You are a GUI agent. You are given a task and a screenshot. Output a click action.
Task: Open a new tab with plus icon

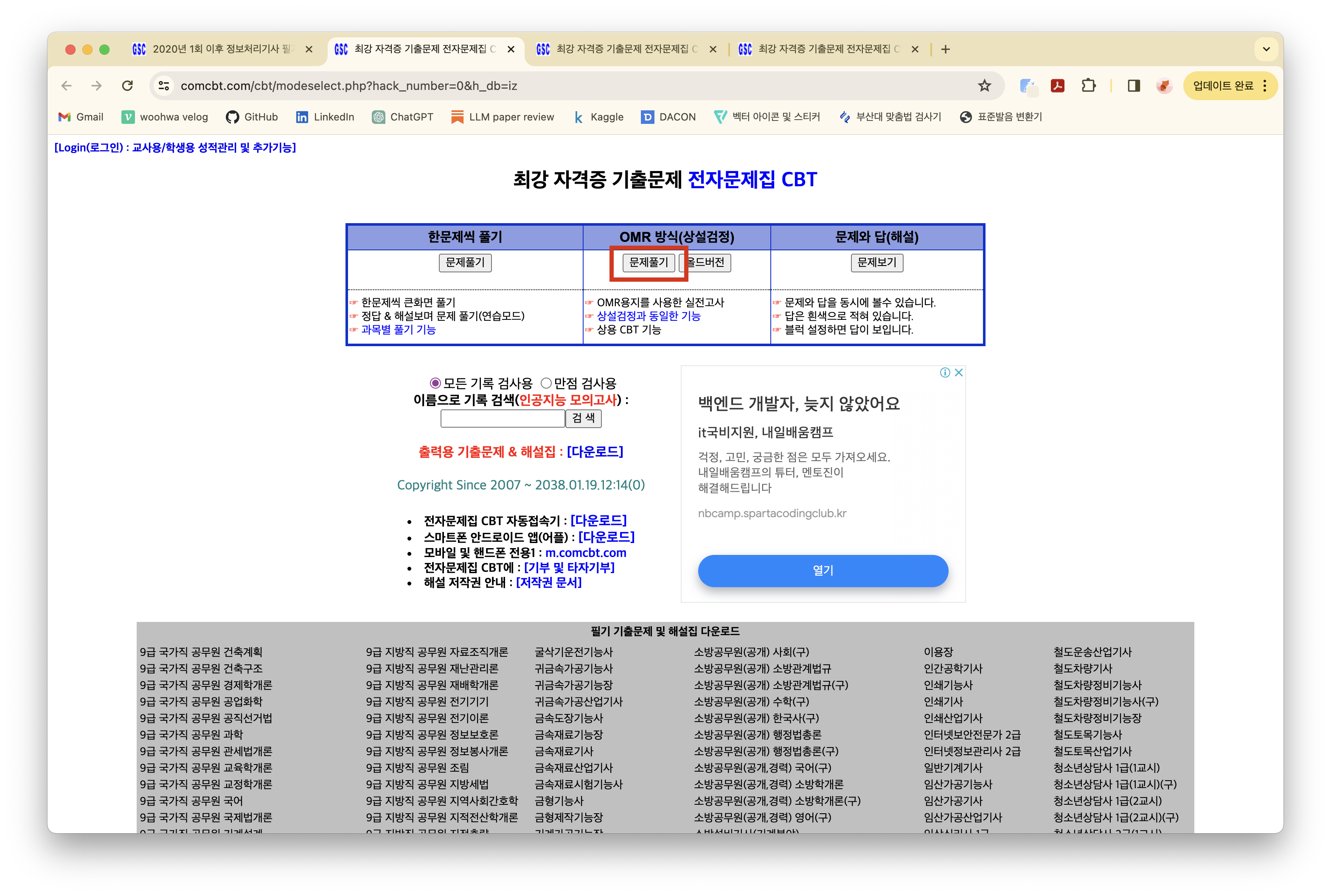(x=946, y=49)
